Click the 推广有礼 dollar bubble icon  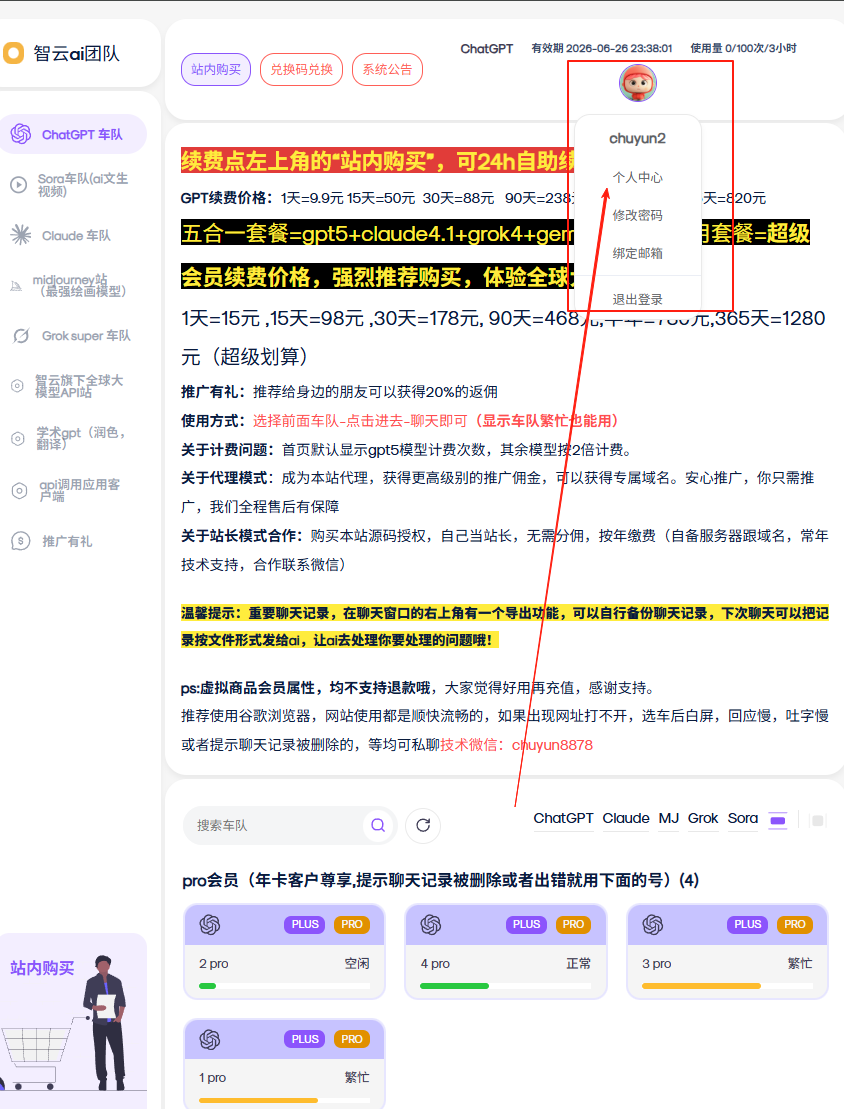click(x=20, y=541)
